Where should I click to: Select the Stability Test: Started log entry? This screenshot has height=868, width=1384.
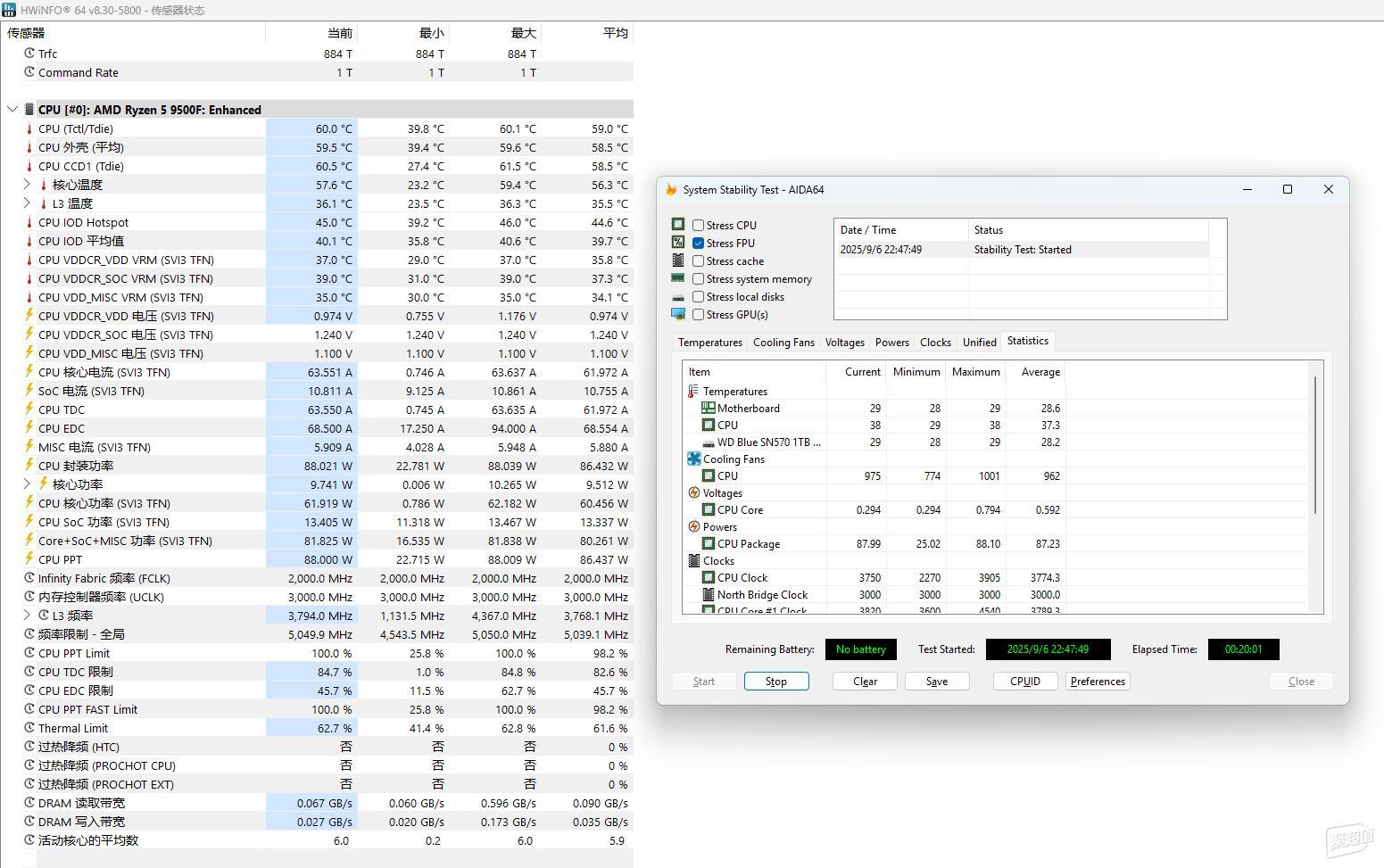(x=1022, y=250)
